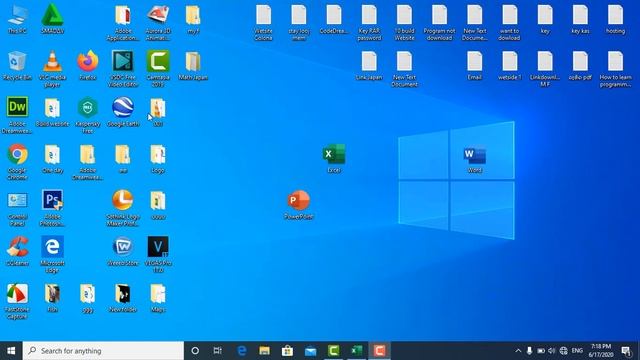Select the Google Earth shortcut
This screenshot has width=640, height=360.
(x=123, y=112)
